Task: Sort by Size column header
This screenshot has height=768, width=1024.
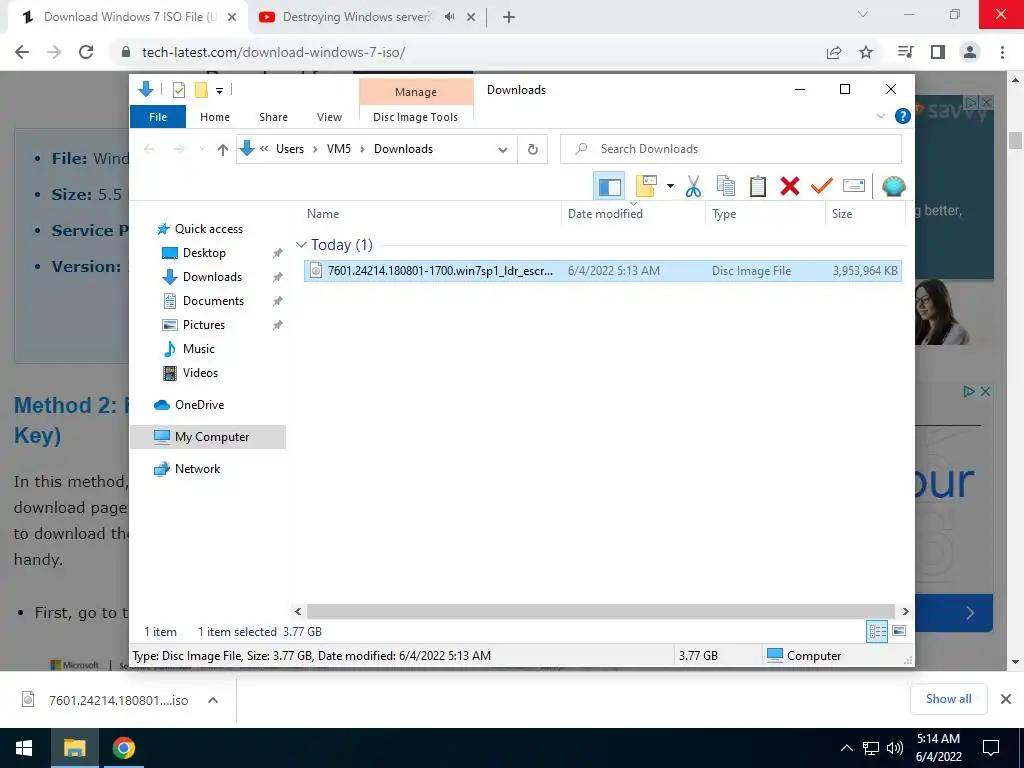Action: 865,214
